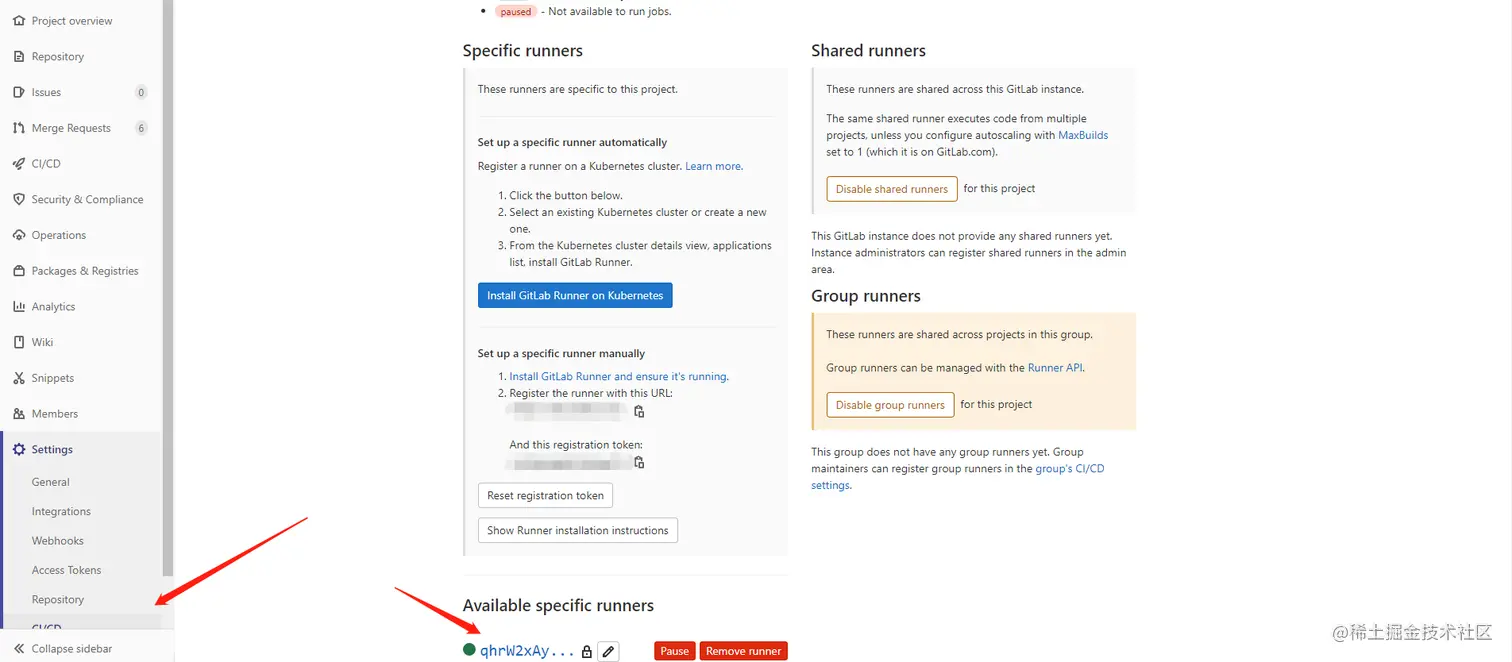Open the CI/CD item beside the rocket icon
Image resolution: width=1512 pixels, height=662 pixels.
click(x=46, y=164)
